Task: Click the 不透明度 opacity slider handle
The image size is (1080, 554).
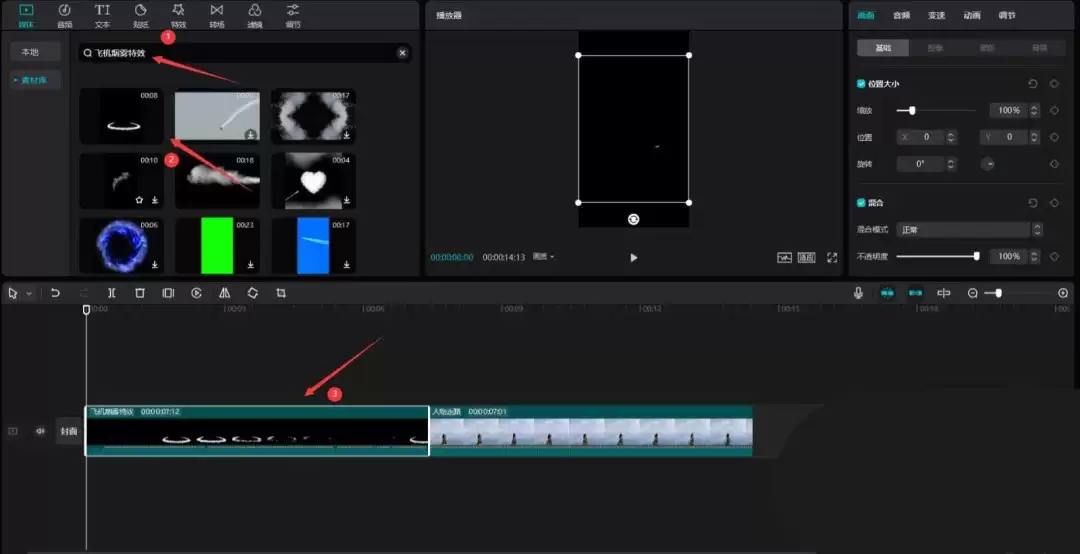Action: pyautogui.click(x=976, y=257)
